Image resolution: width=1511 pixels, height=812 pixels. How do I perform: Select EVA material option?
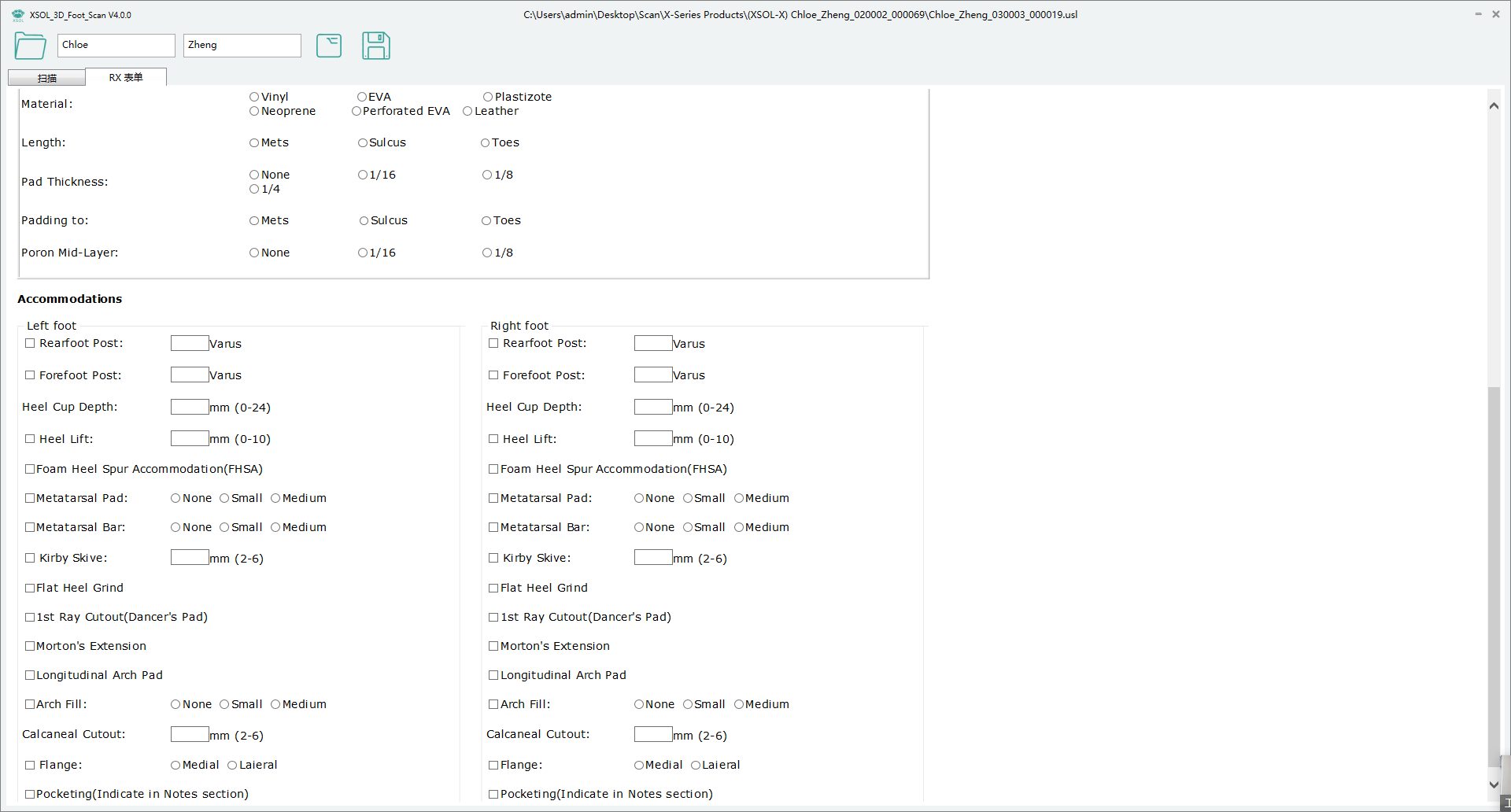362,97
